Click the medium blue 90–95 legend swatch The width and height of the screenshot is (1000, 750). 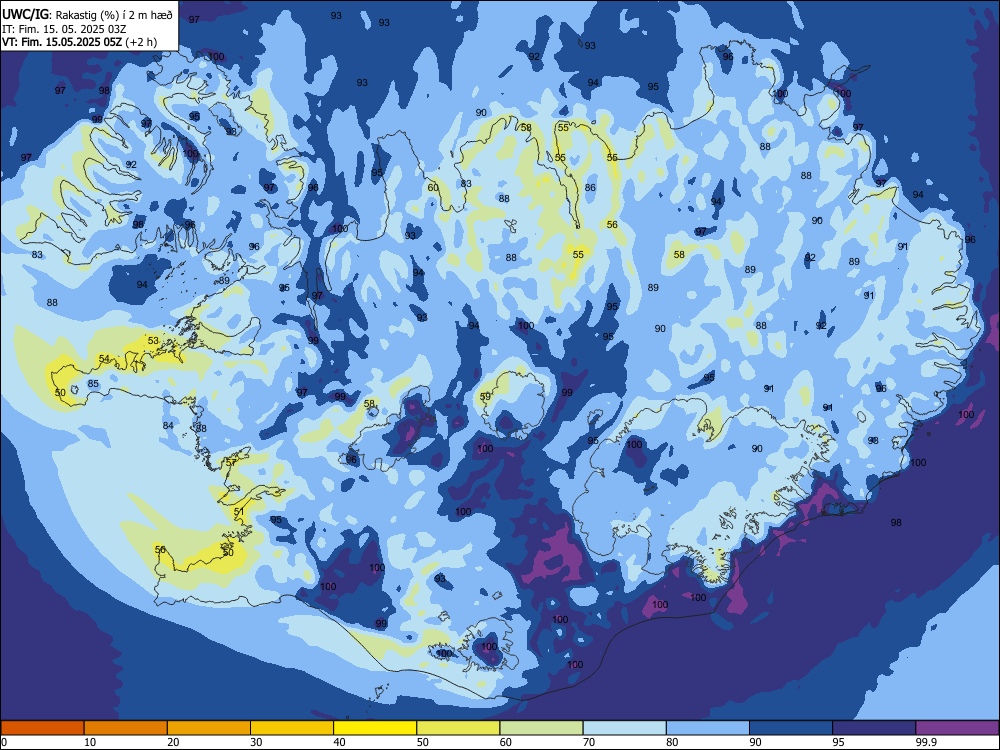(791, 728)
